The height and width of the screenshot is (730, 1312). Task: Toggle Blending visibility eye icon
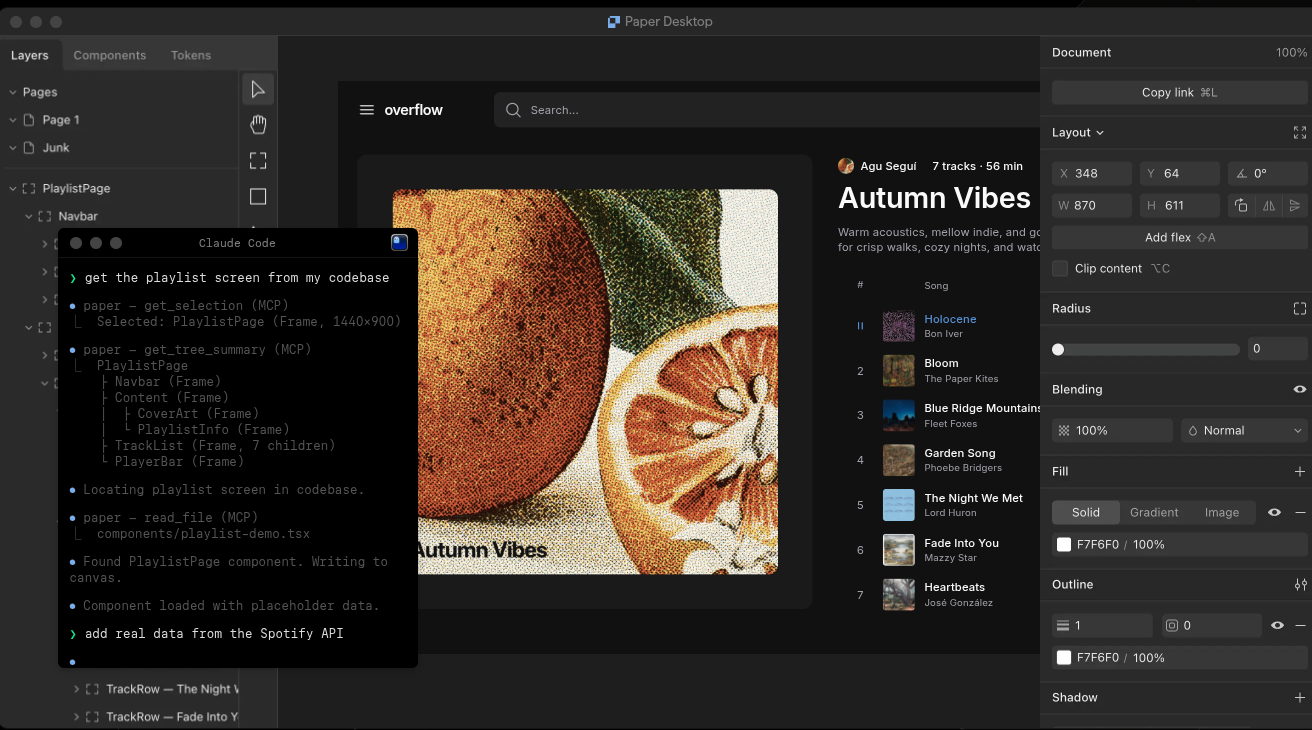click(x=1300, y=390)
